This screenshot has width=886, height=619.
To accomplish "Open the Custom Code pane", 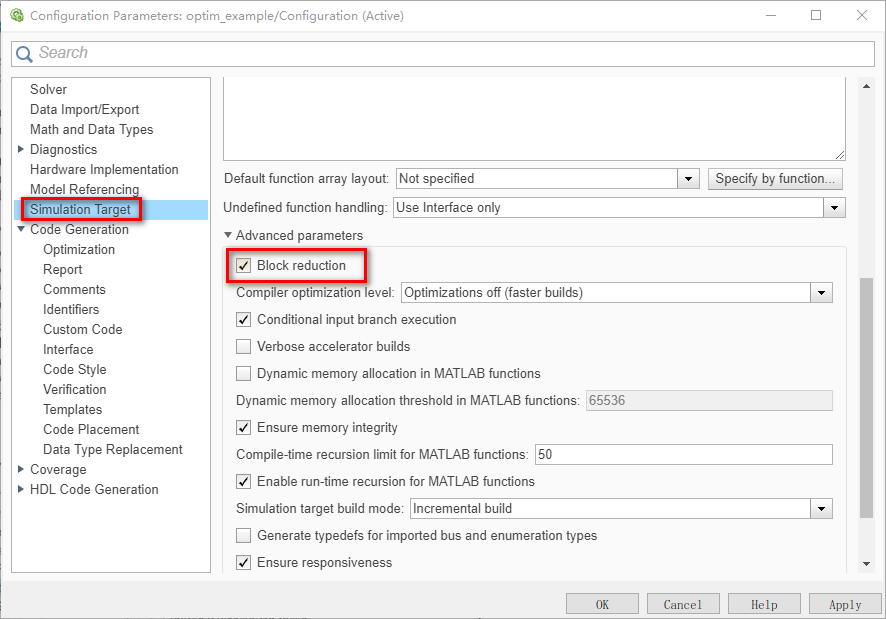I will coord(82,330).
